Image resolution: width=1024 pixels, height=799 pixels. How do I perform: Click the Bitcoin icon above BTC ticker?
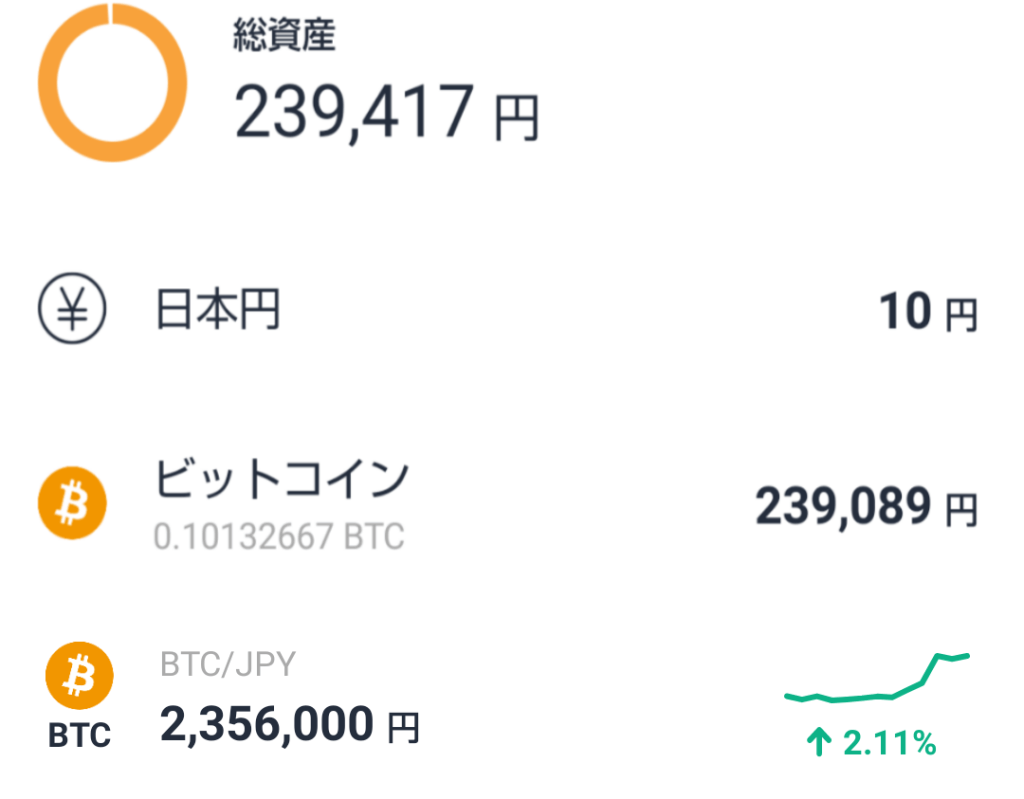pyautogui.click(x=79, y=678)
